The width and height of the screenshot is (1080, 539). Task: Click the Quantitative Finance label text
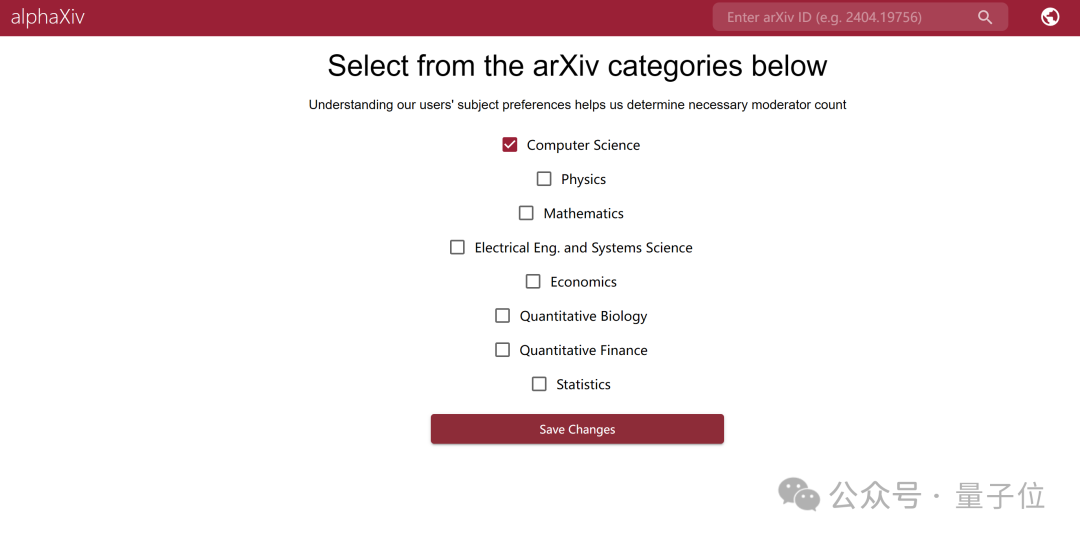click(583, 350)
